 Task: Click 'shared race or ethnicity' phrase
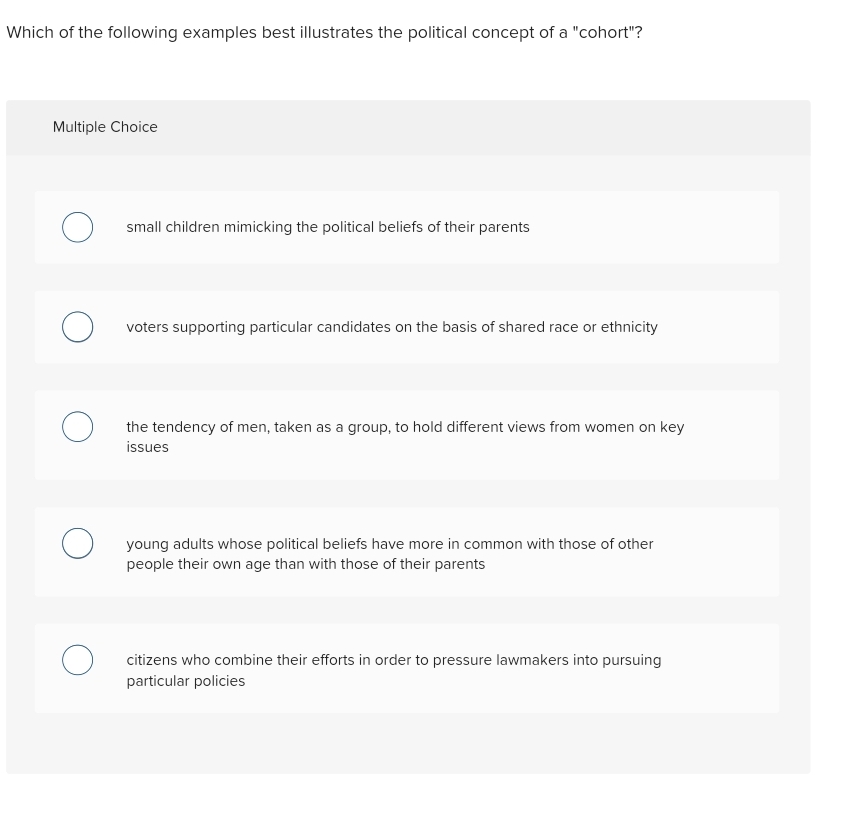tap(578, 327)
